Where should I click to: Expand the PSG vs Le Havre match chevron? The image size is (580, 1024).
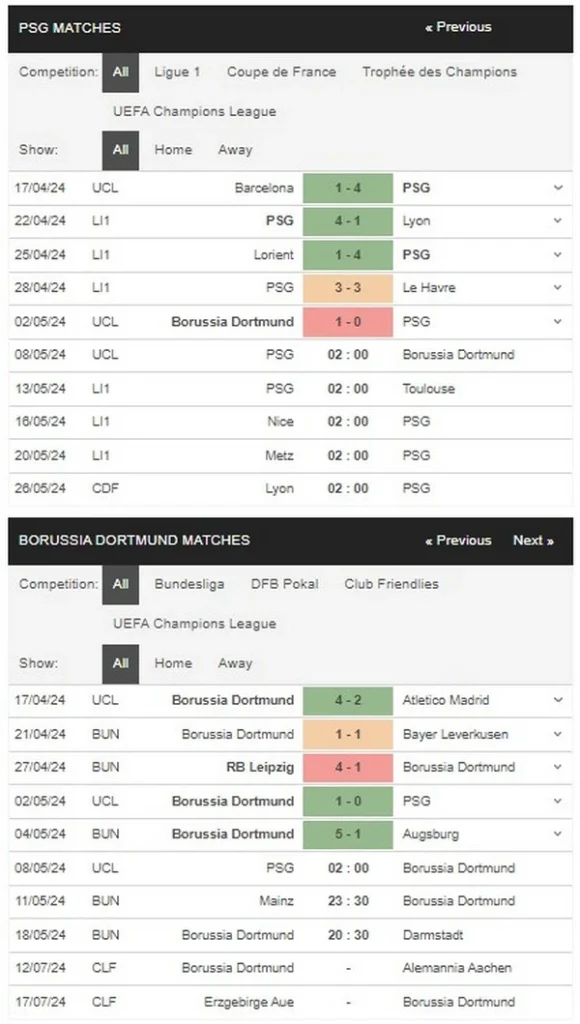click(x=558, y=287)
